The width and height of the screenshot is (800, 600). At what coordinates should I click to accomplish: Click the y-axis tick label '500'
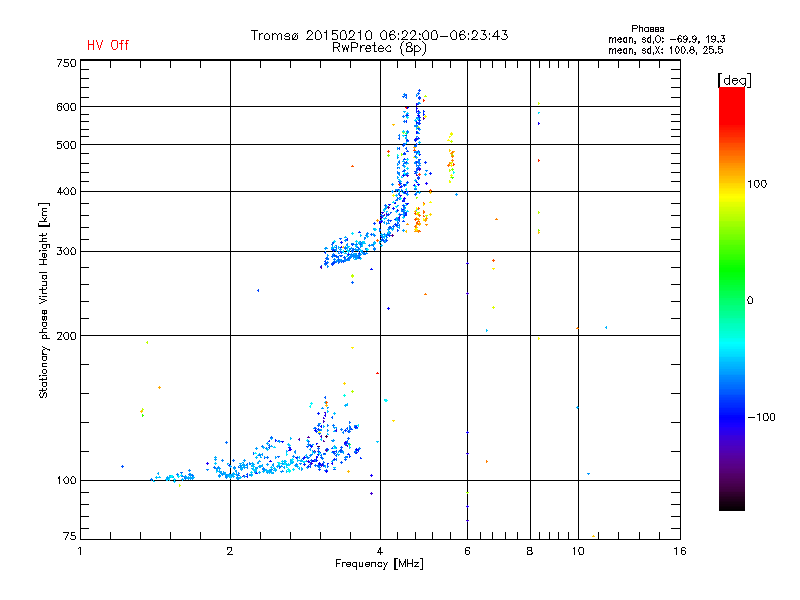point(66,145)
